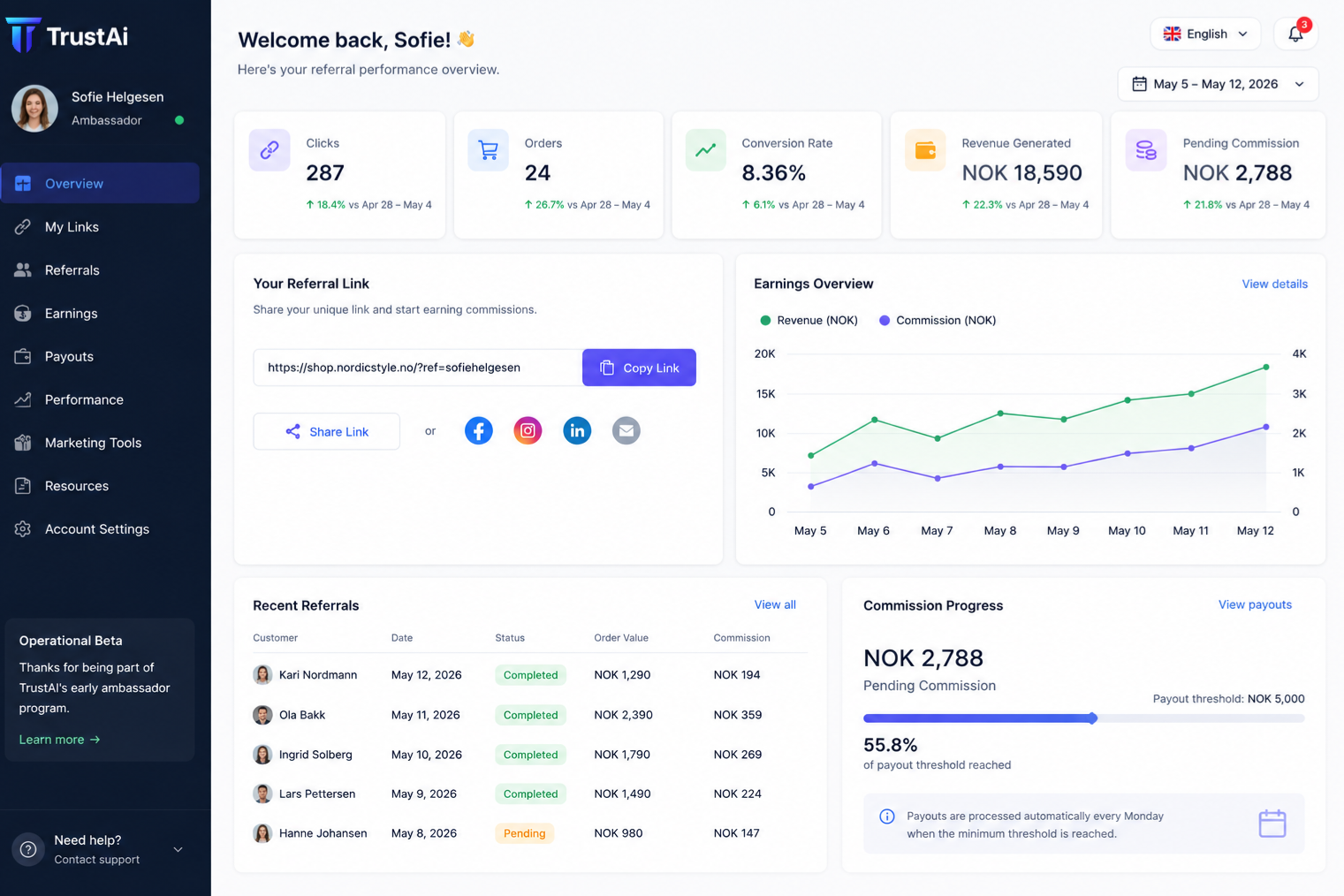Click 'NOK 18,590' revenue value
Image resolution: width=1344 pixels, height=896 pixels.
click(1021, 172)
